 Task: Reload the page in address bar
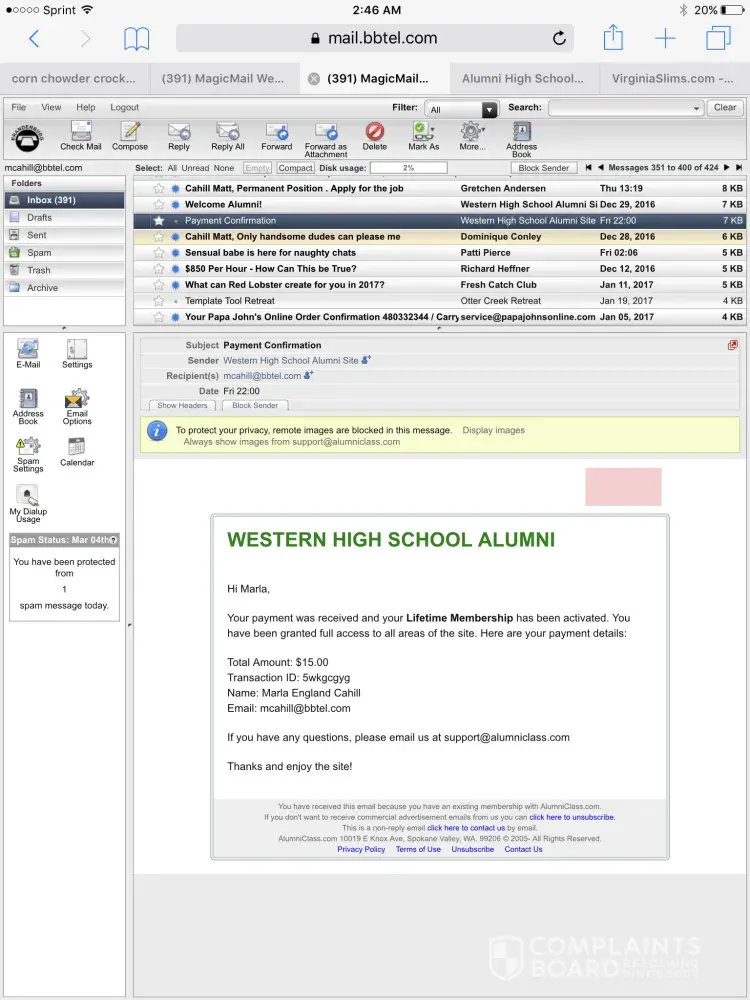pos(559,38)
